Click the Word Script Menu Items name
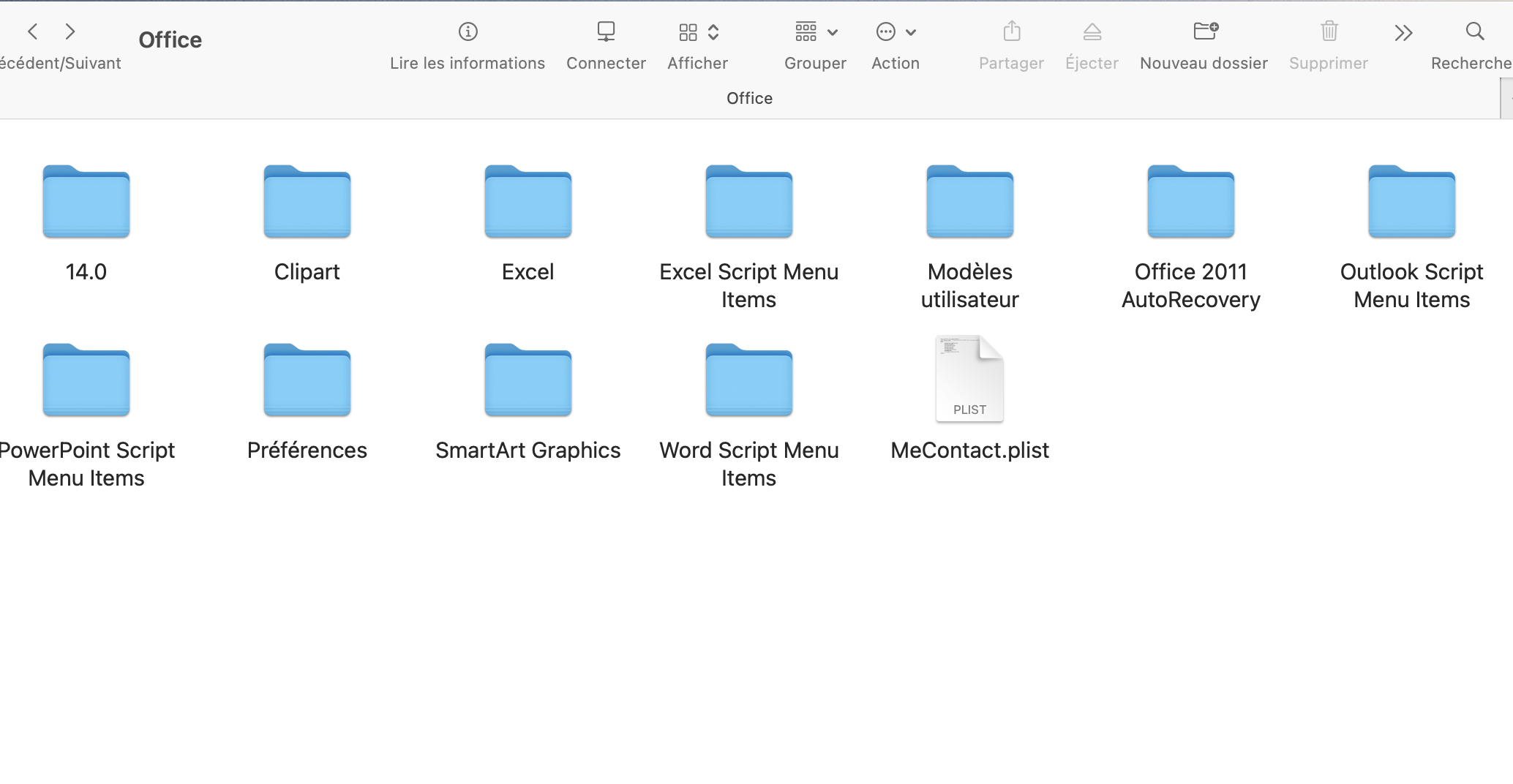Screen dimensions: 1513x784 click(749, 464)
